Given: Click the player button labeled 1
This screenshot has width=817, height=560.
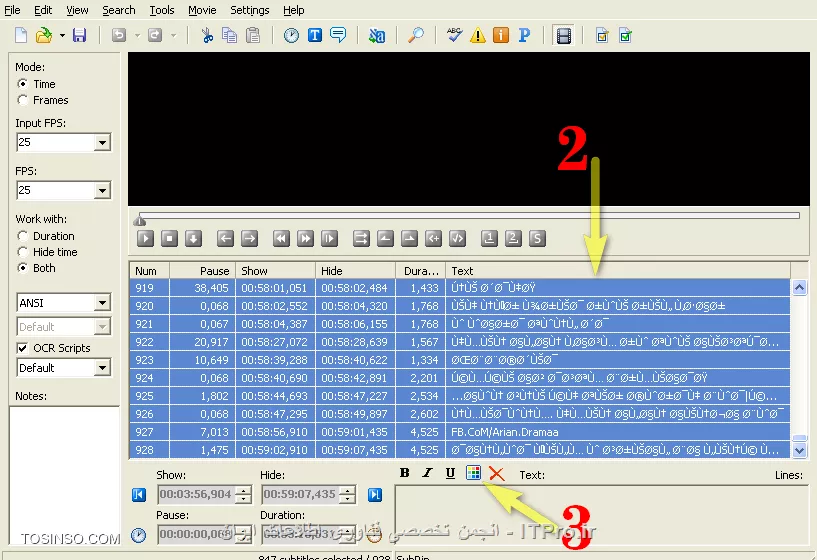Looking at the screenshot, I should tap(489, 239).
